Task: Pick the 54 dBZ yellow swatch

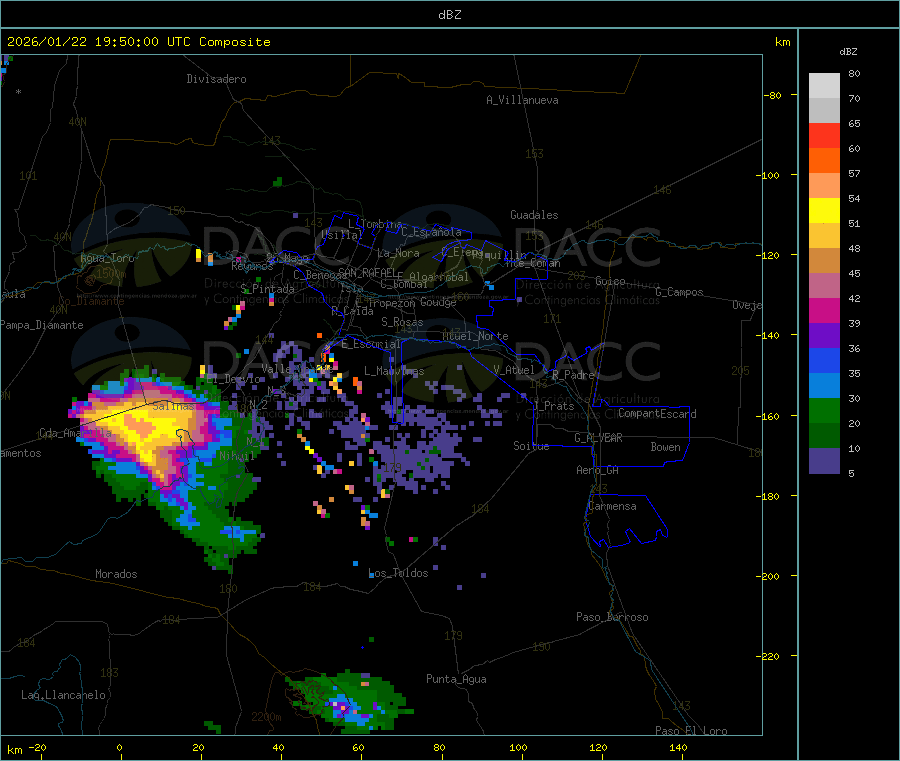Action: coord(824,211)
